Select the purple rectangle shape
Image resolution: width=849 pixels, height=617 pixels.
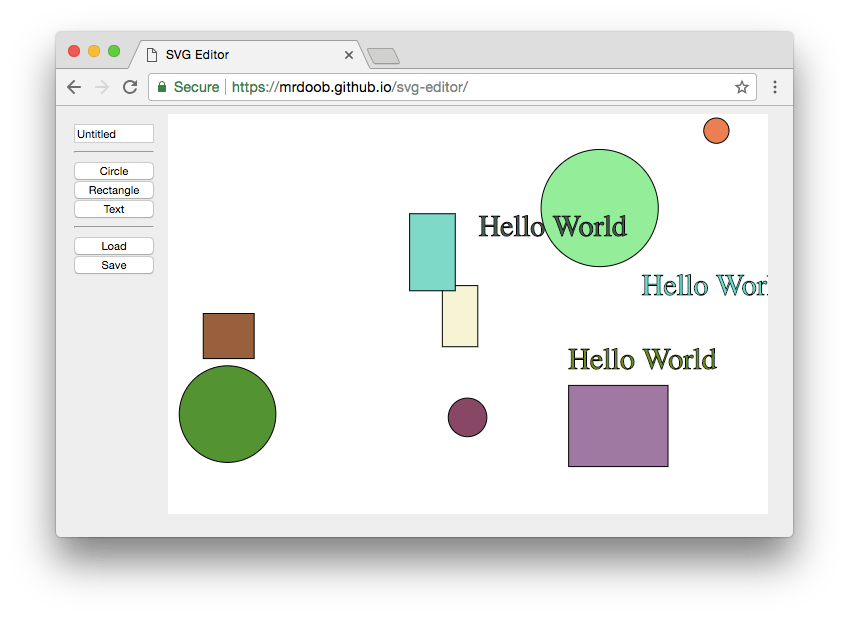click(617, 425)
